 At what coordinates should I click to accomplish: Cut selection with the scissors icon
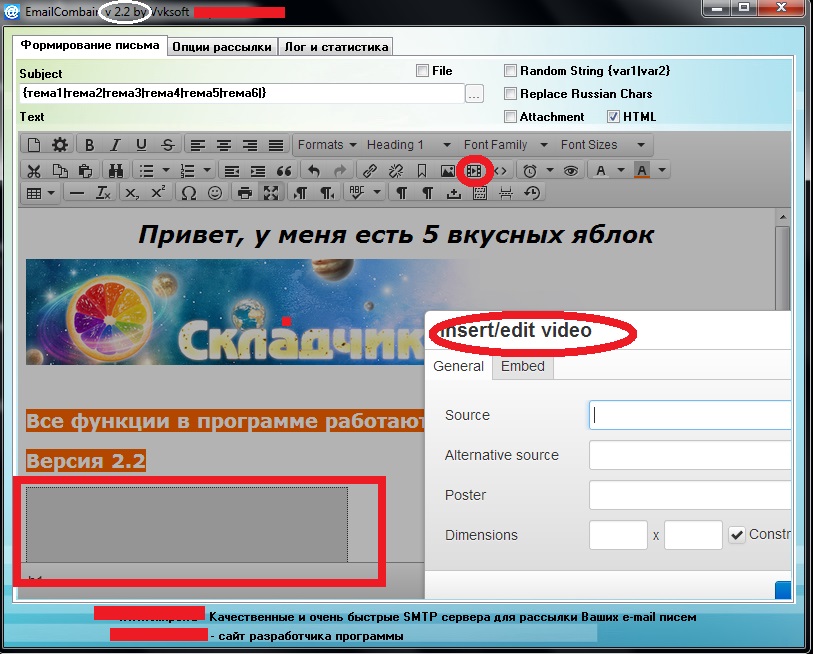point(34,170)
